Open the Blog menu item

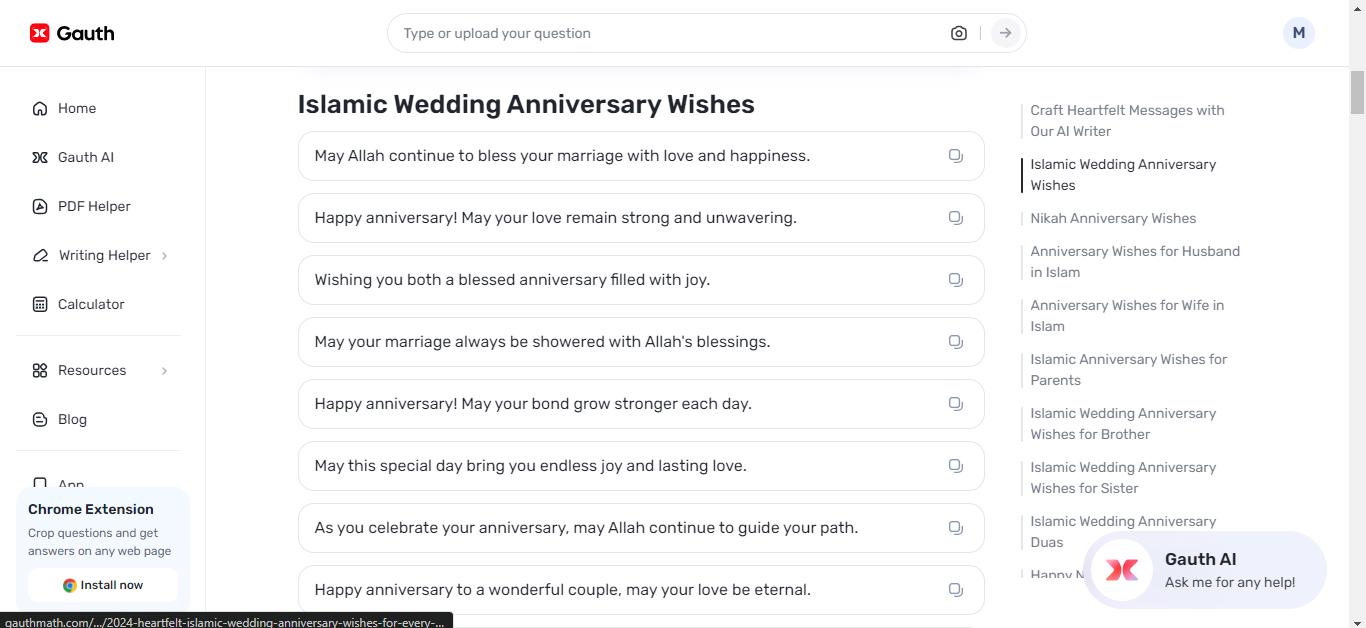pos(71,419)
